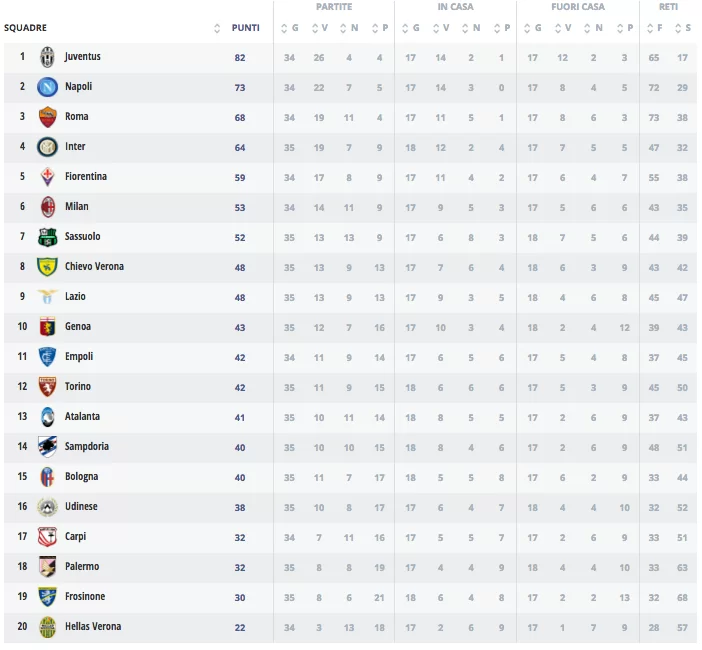Select the IN CASA header group
The height and width of the screenshot is (650, 702).
pyautogui.click(x=455, y=7)
